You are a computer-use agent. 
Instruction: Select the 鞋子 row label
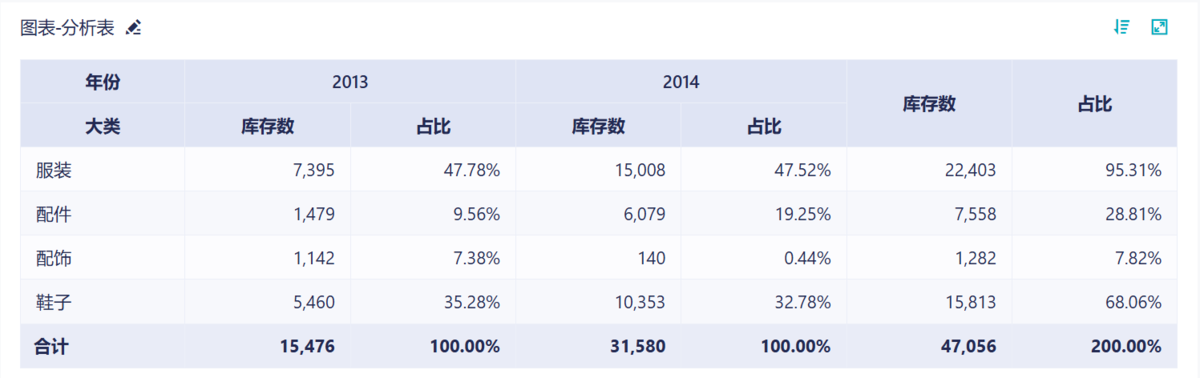pos(54,302)
